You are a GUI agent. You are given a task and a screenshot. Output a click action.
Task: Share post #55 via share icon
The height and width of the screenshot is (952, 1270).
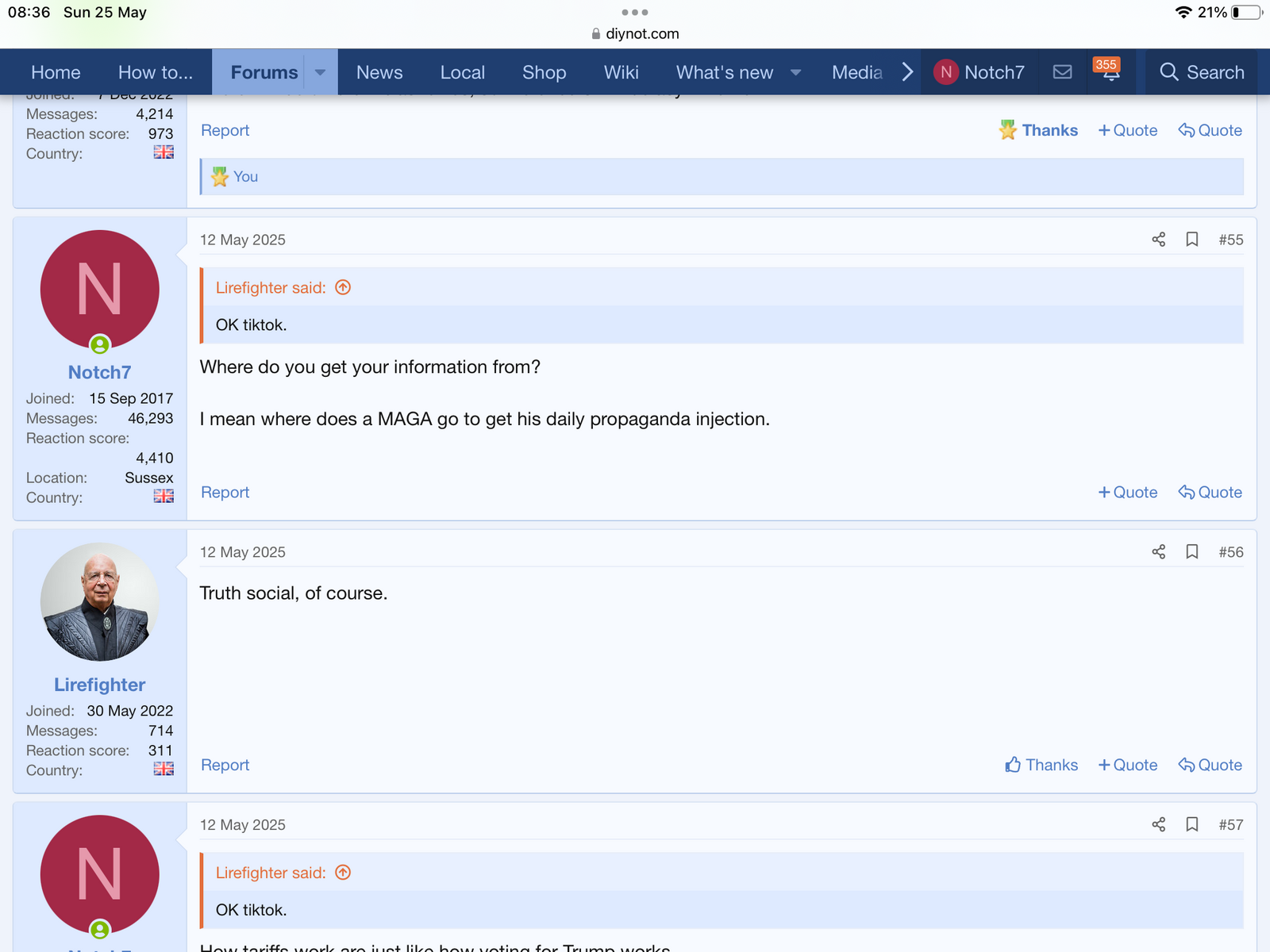(x=1158, y=240)
